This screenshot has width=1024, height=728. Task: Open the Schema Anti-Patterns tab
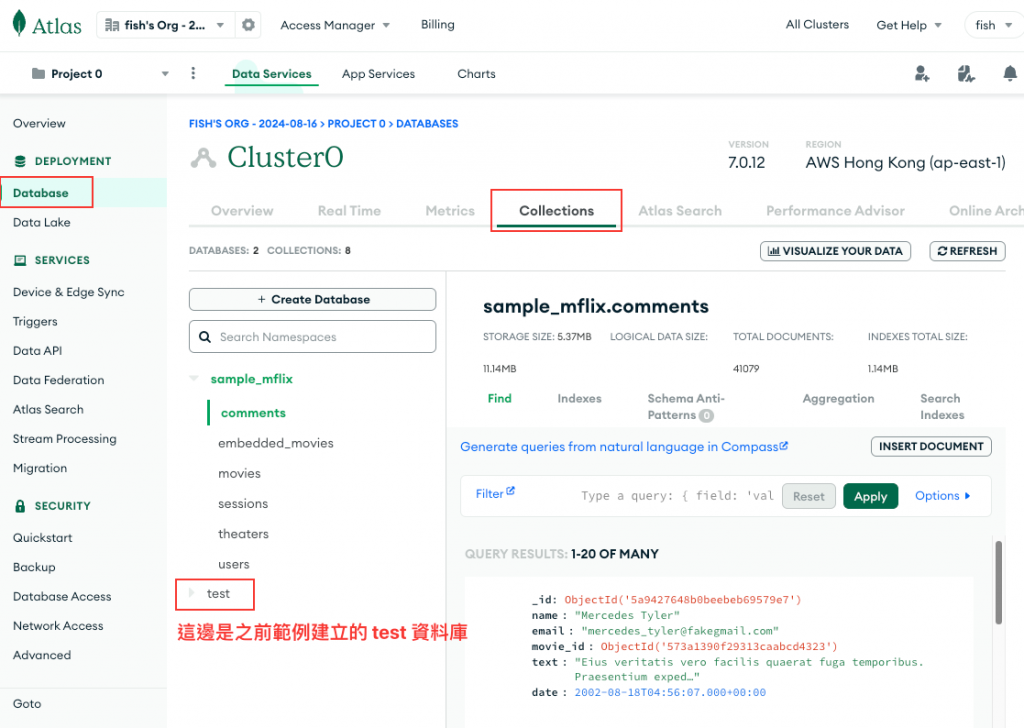[686, 406]
